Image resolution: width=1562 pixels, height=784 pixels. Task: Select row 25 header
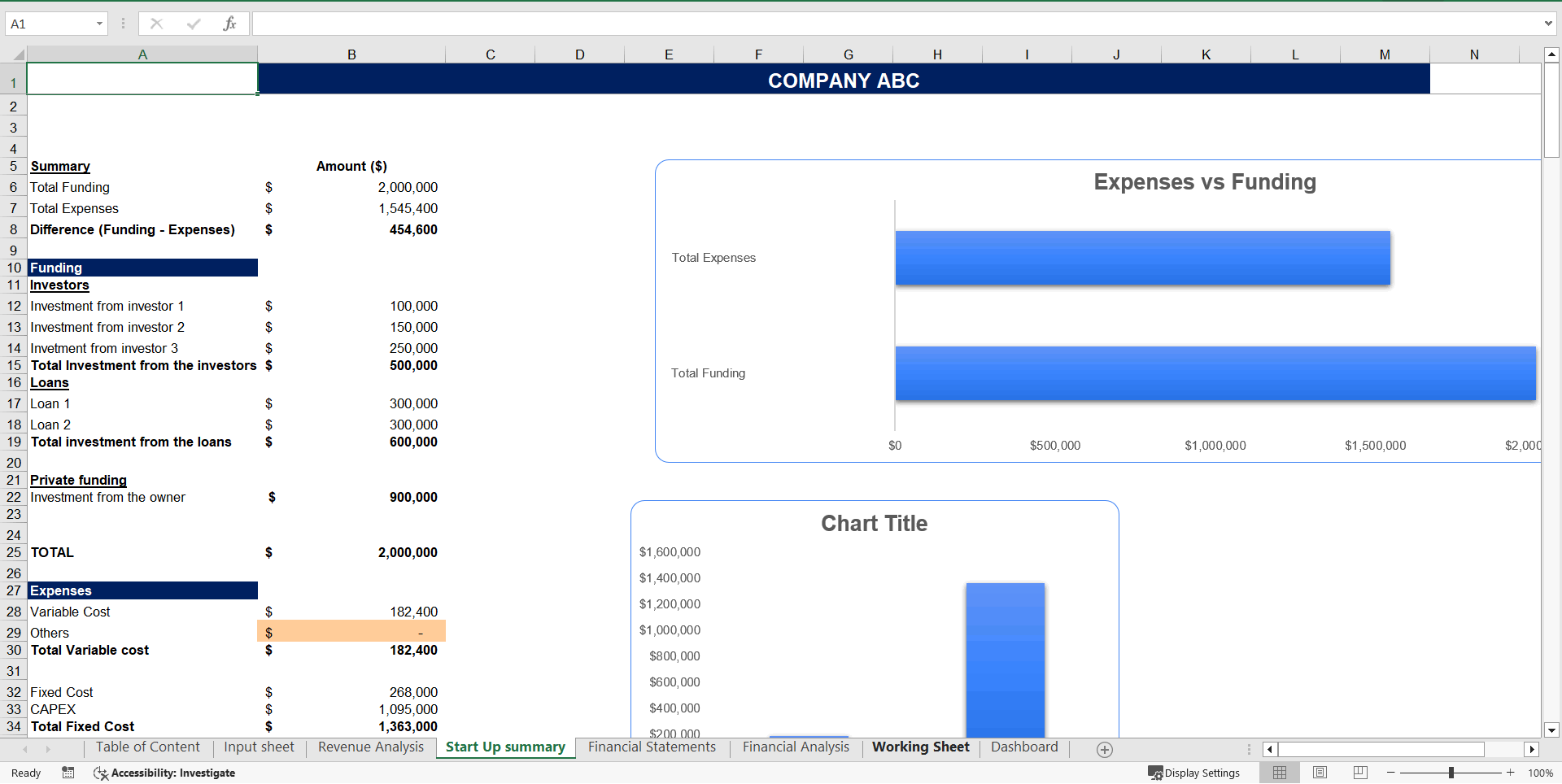tap(14, 552)
